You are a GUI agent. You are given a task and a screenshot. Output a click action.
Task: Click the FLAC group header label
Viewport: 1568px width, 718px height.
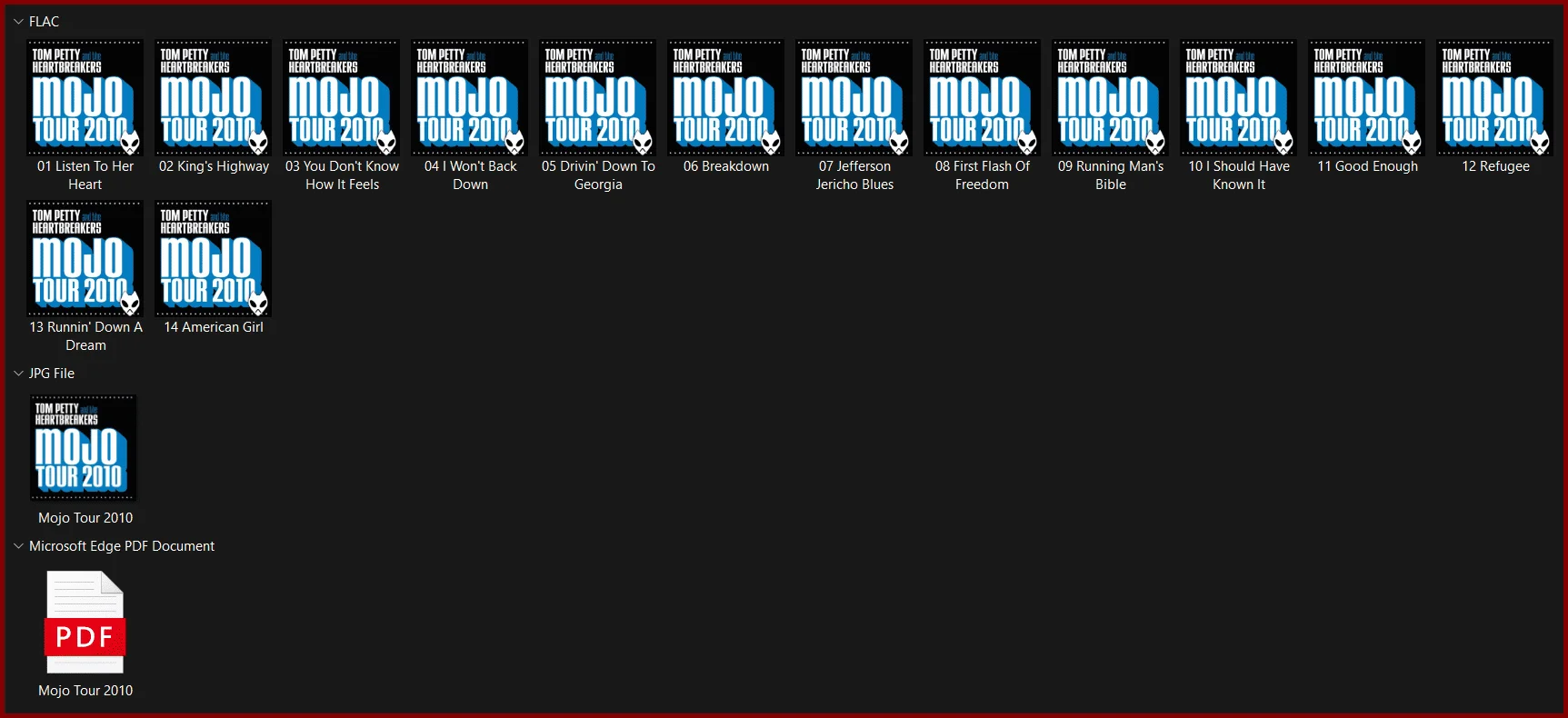[45, 21]
